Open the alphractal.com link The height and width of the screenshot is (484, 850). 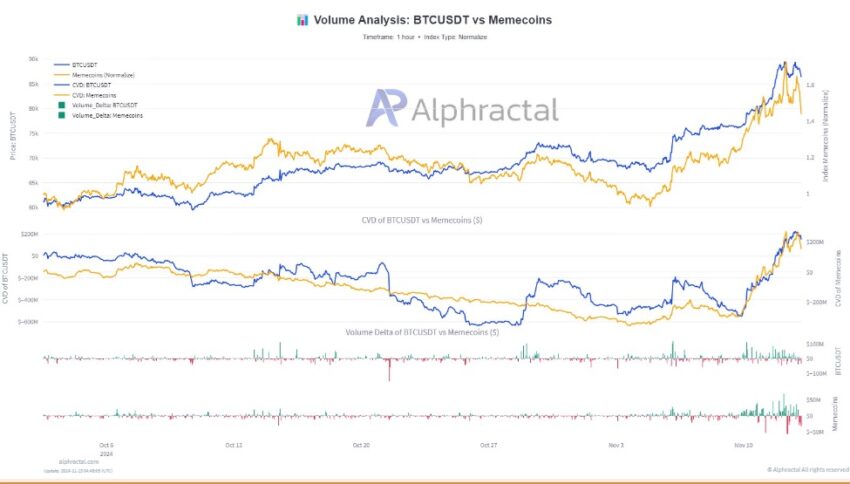pos(79,462)
